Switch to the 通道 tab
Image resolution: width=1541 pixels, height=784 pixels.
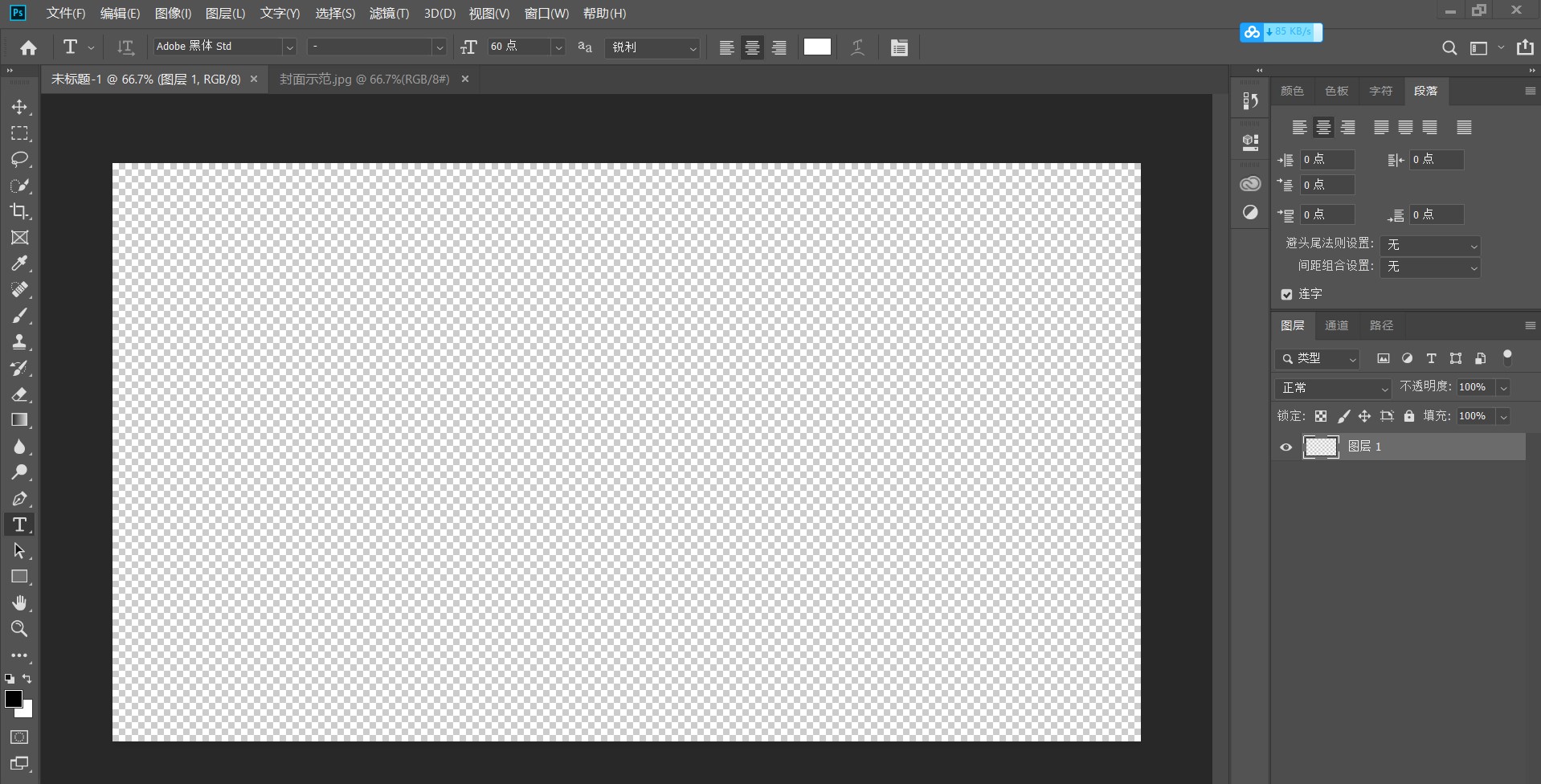[1337, 325]
